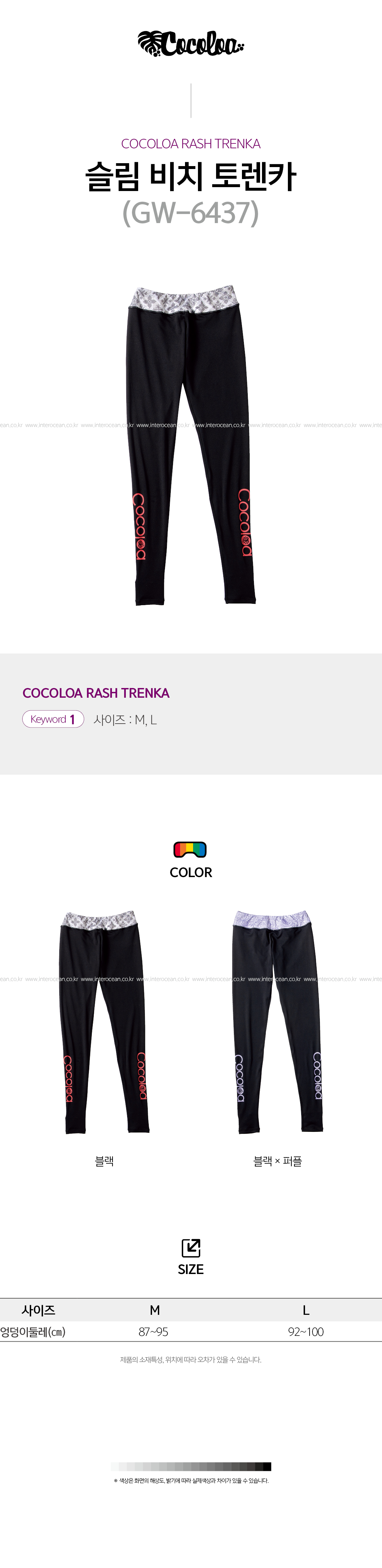Click the 사이즈 : M, L text
The height and width of the screenshot is (1568, 382).
[x=125, y=719]
